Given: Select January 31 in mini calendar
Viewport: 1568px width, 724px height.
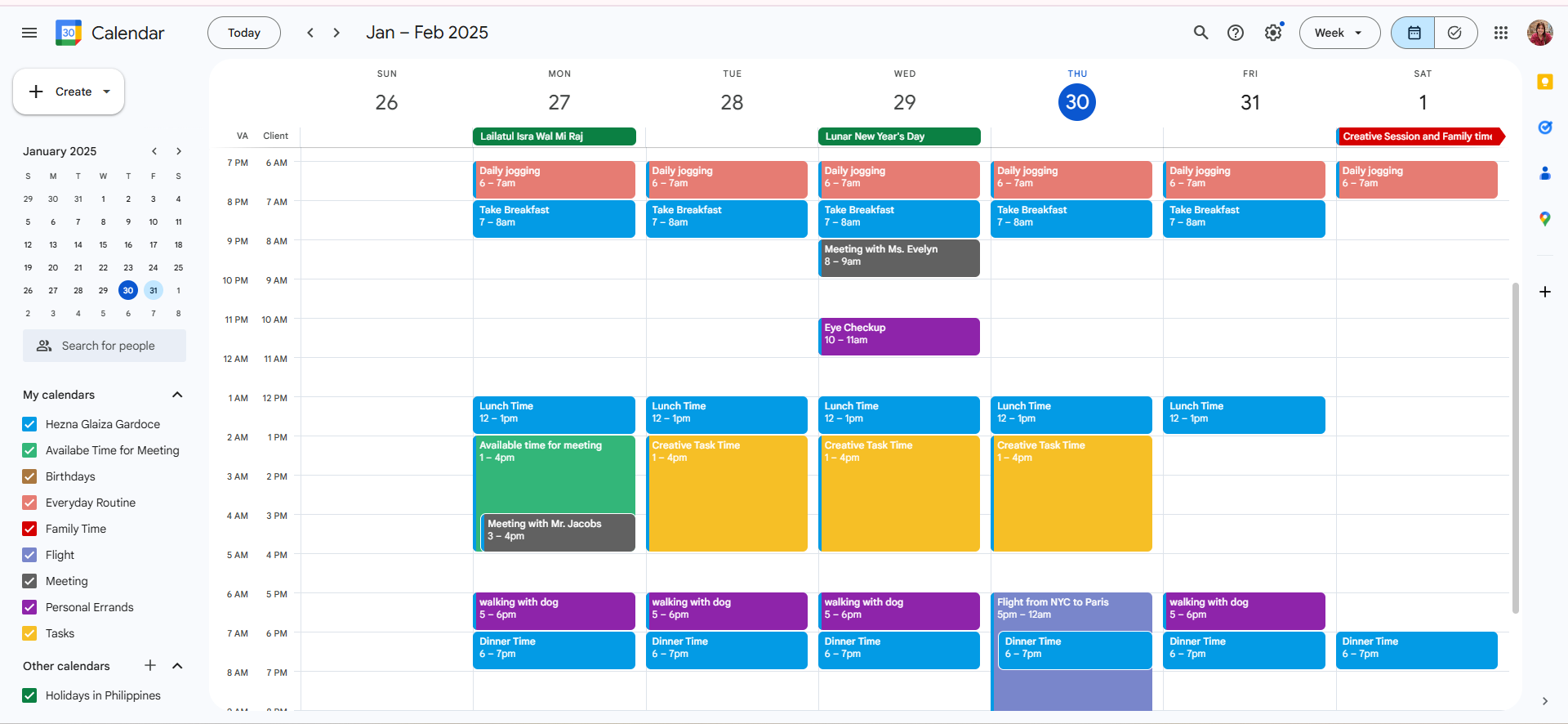Looking at the screenshot, I should (154, 290).
